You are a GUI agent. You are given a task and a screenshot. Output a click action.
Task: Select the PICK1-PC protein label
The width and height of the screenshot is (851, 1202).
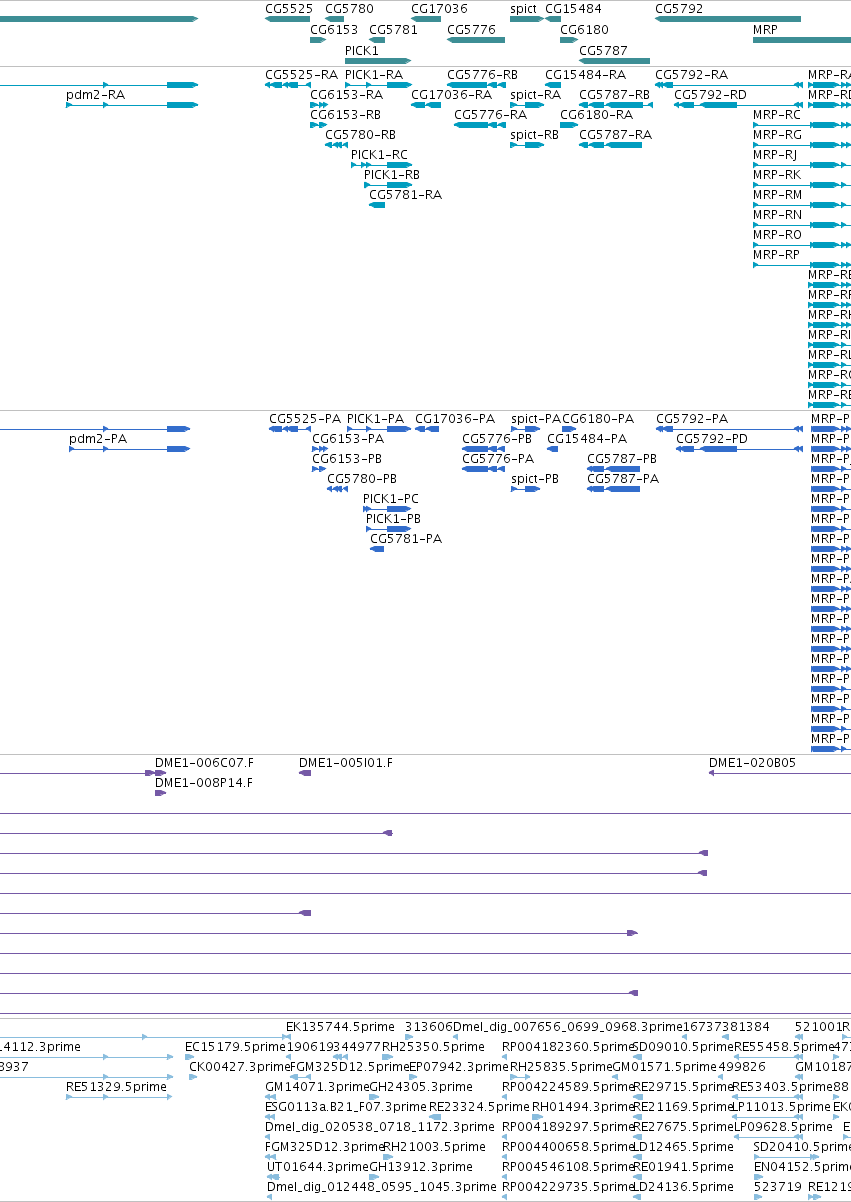[391, 499]
